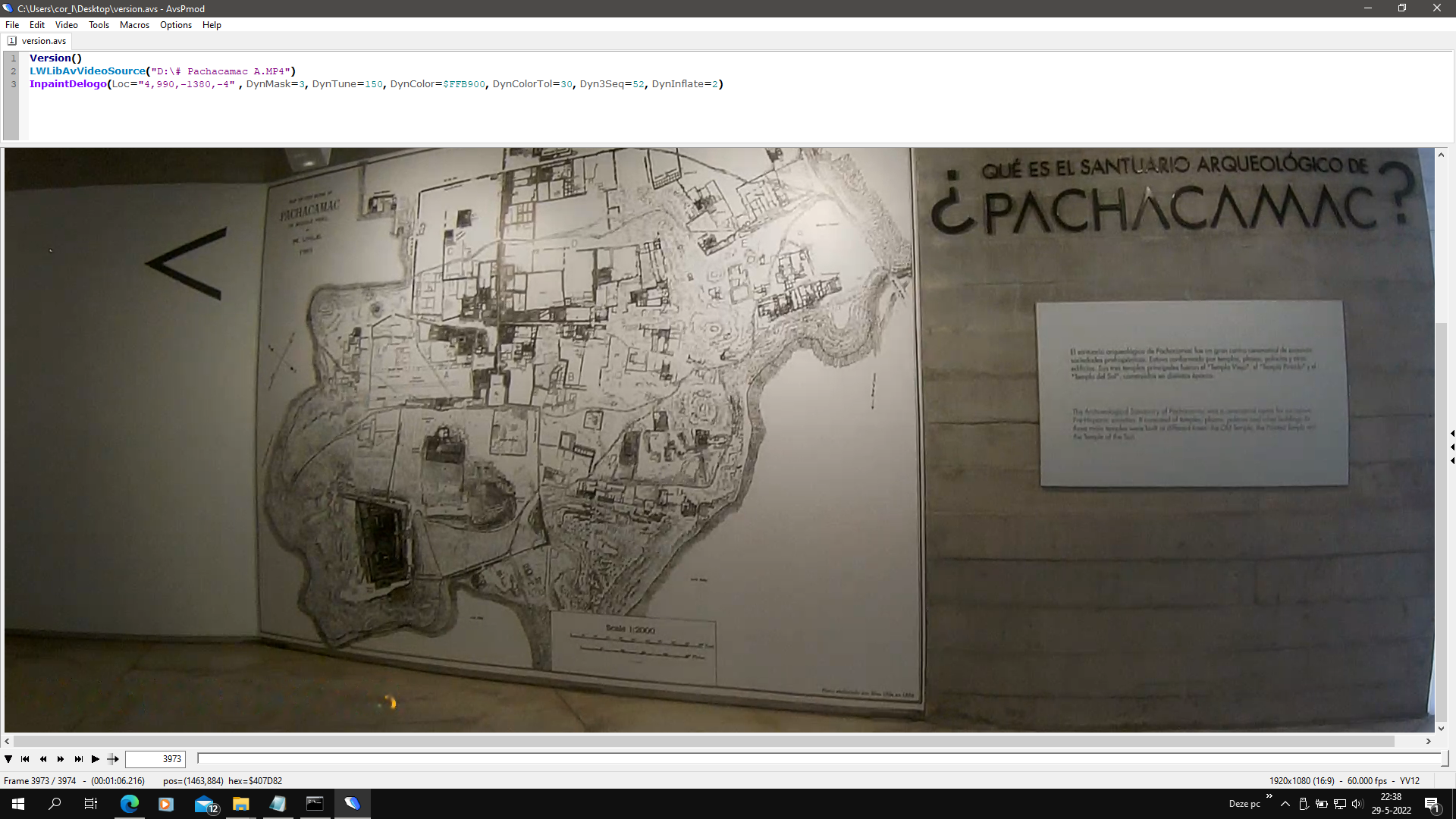Jump to the first frame

25,759
